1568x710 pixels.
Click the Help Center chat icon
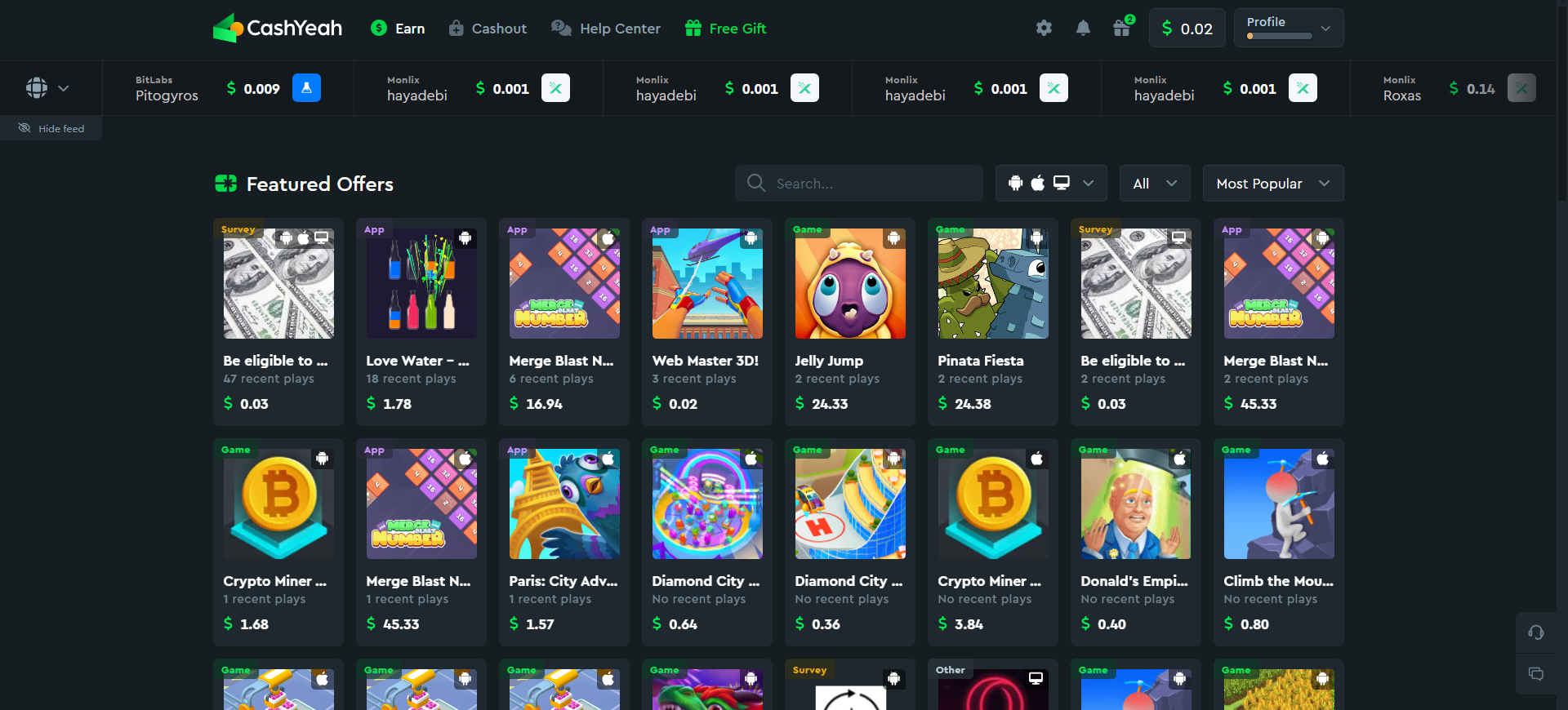pos(561,28)
